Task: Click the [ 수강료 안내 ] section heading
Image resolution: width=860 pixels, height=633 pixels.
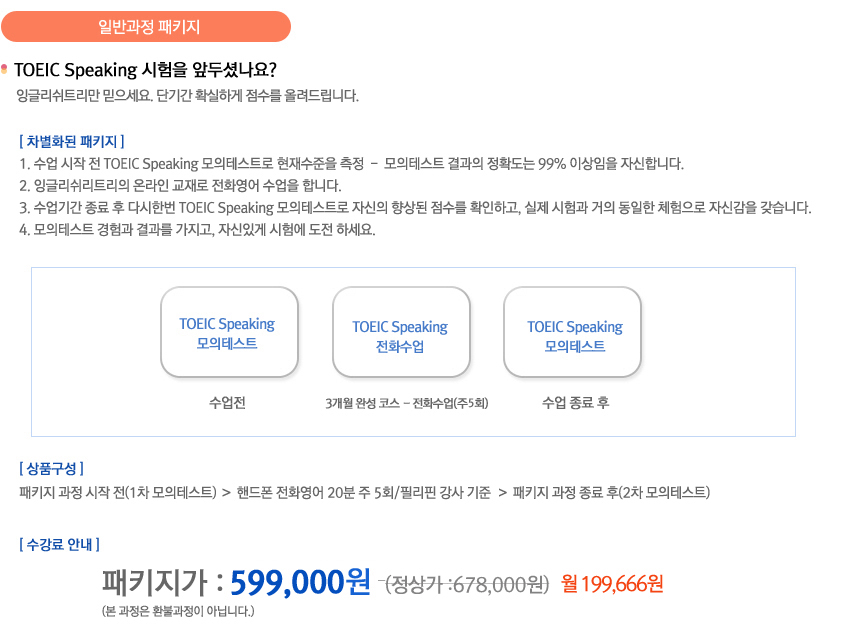Action: (59, 545)
